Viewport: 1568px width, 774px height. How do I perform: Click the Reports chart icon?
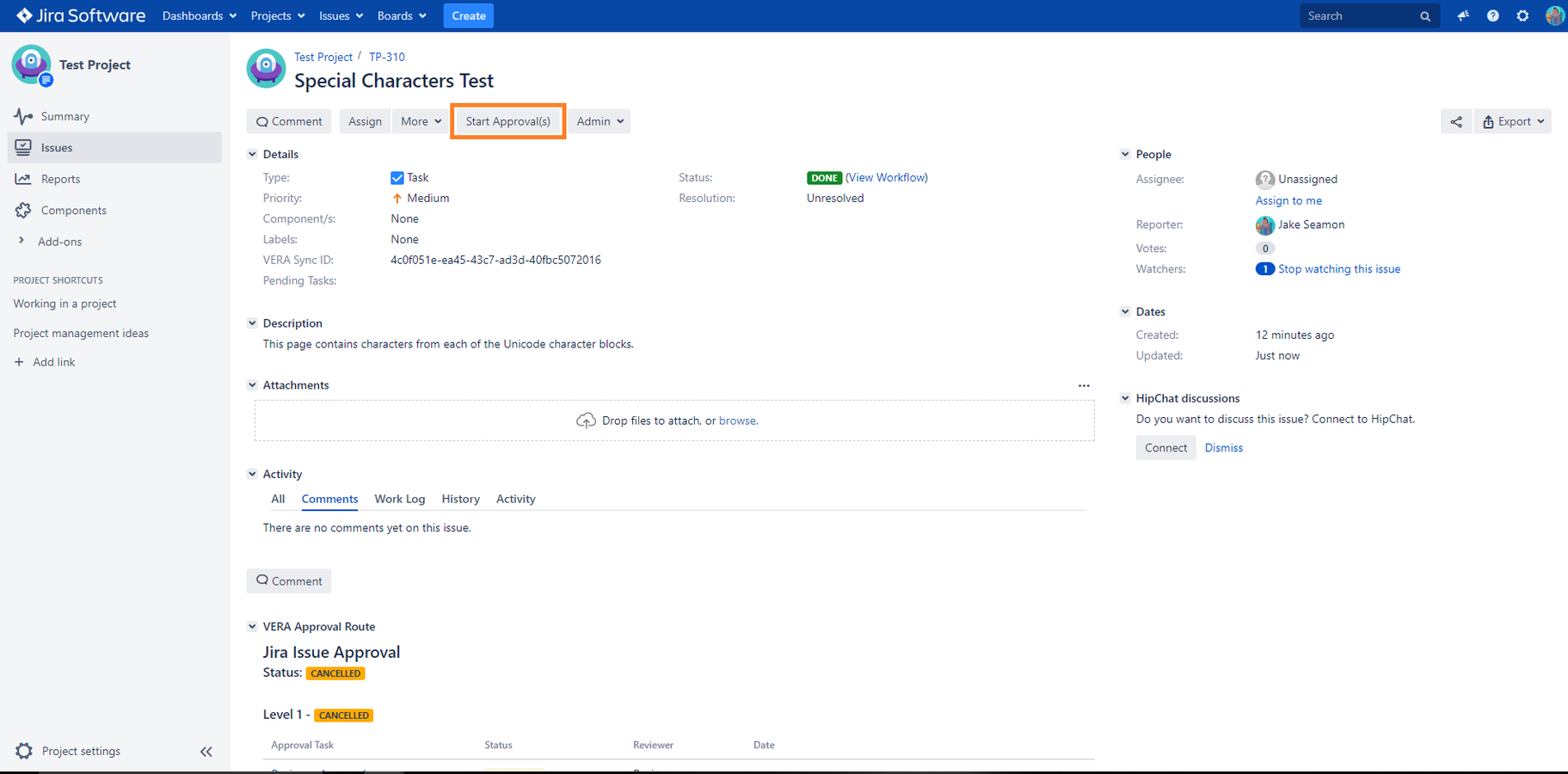point(23,179)
